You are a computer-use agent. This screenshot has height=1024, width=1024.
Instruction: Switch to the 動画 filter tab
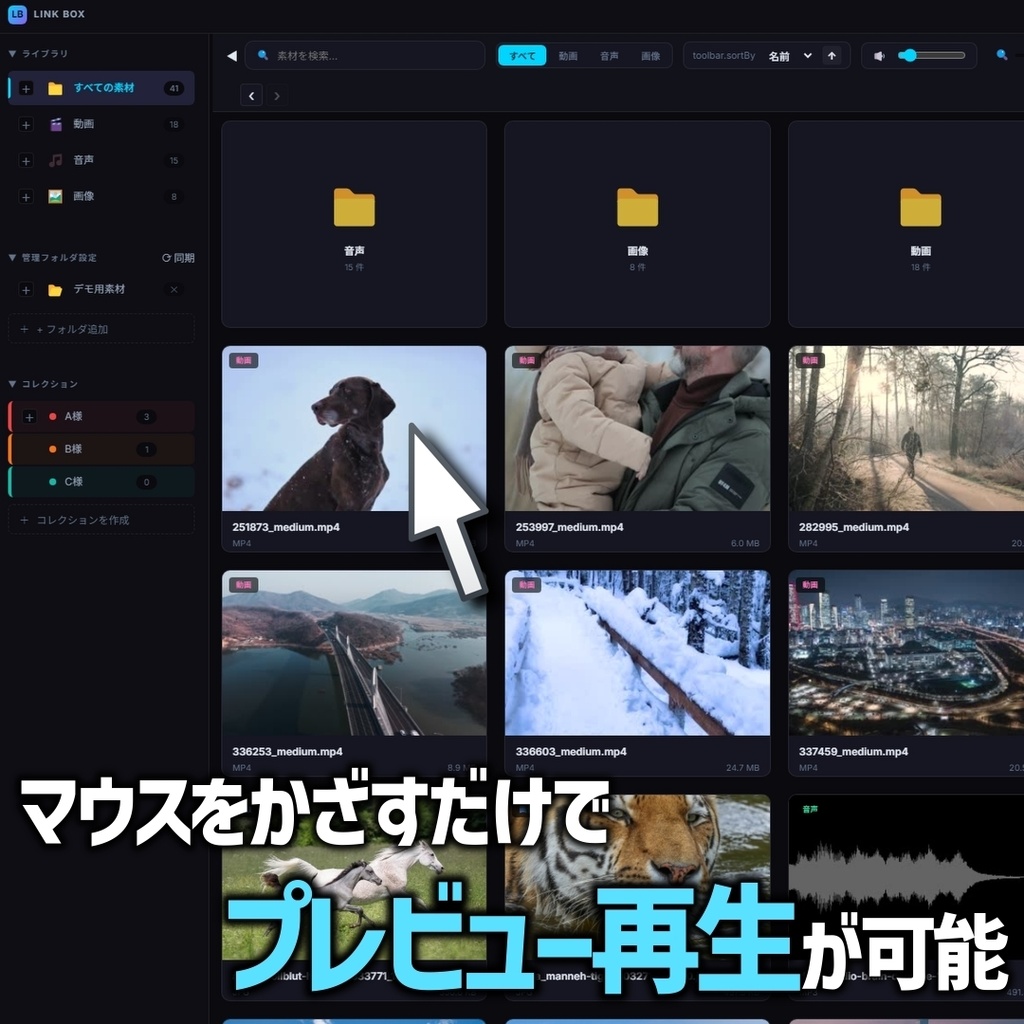tap(568, 56)
